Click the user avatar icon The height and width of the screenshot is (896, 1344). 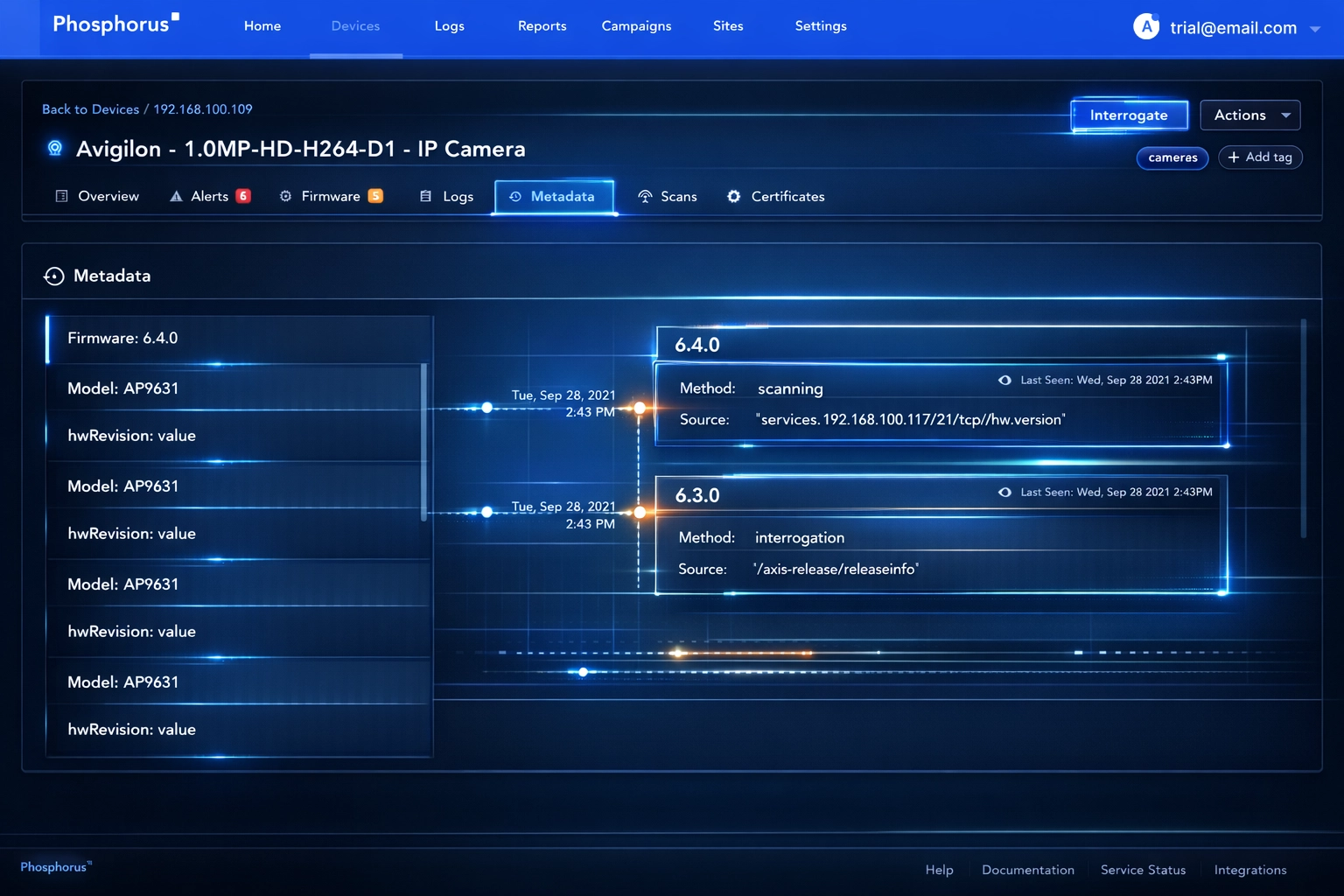[x=1145, y=27]
